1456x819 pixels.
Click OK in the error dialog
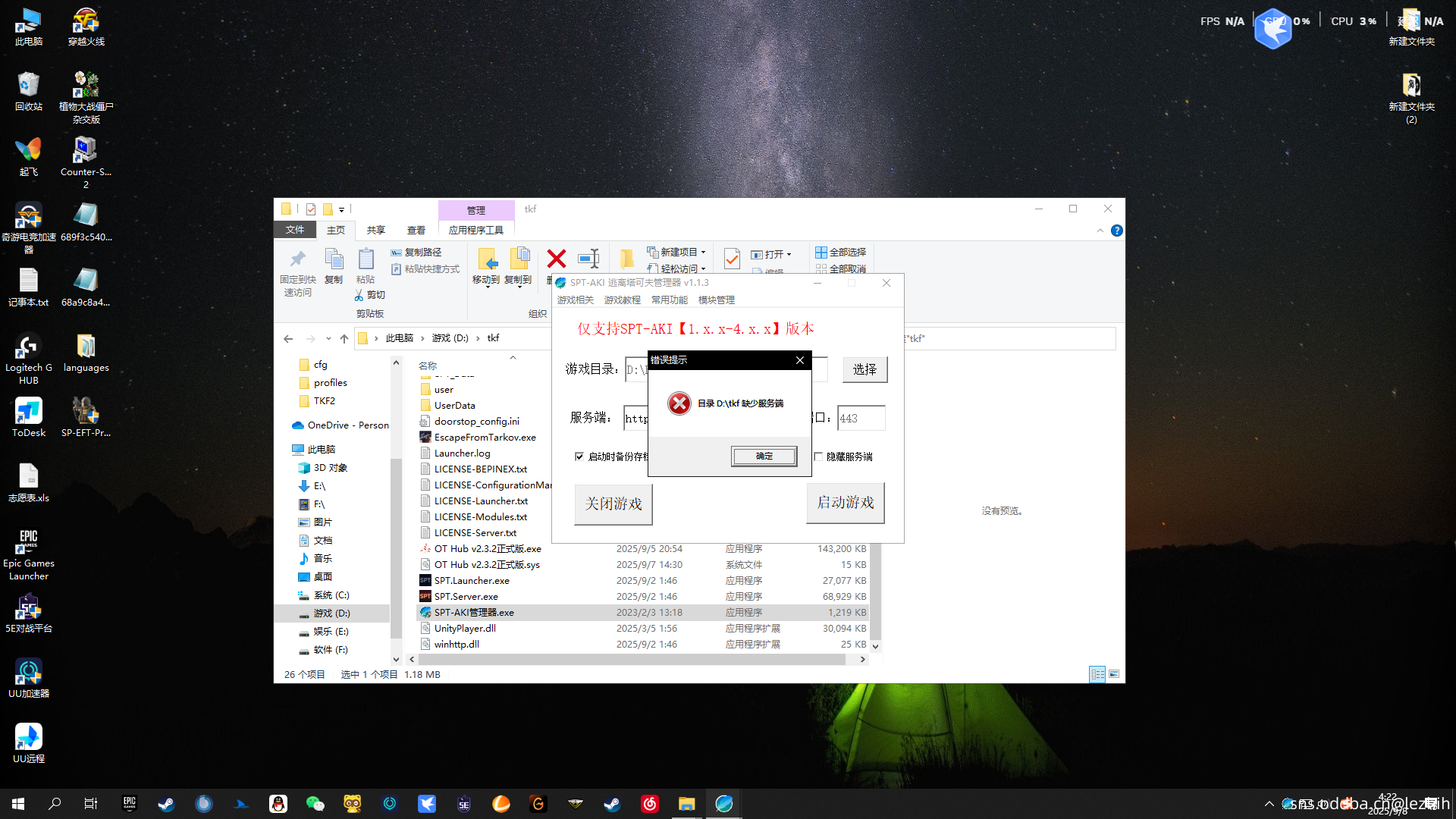coord(764,456)
